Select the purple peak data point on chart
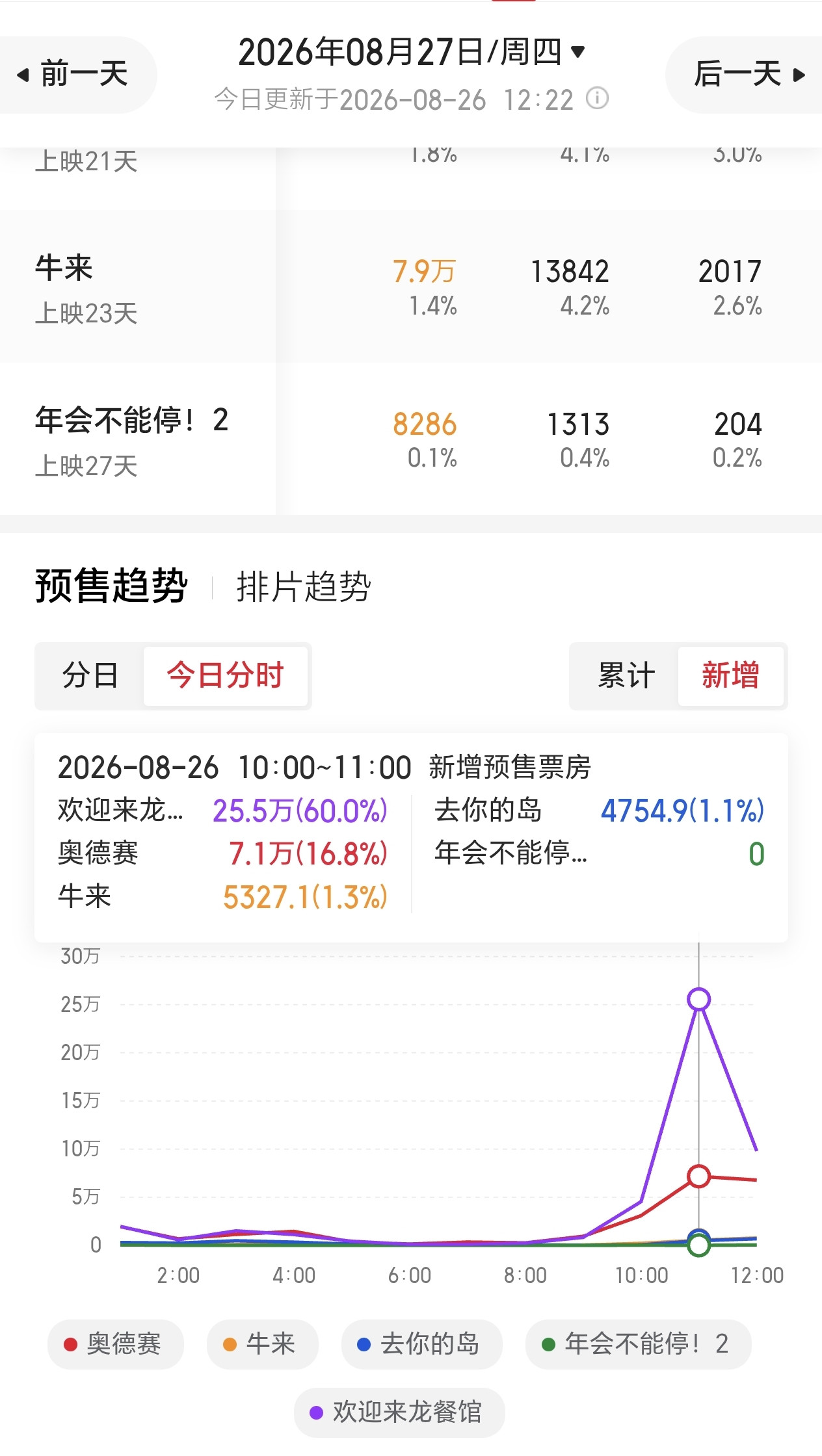The image size is (822, 1456). coord(698,999)
